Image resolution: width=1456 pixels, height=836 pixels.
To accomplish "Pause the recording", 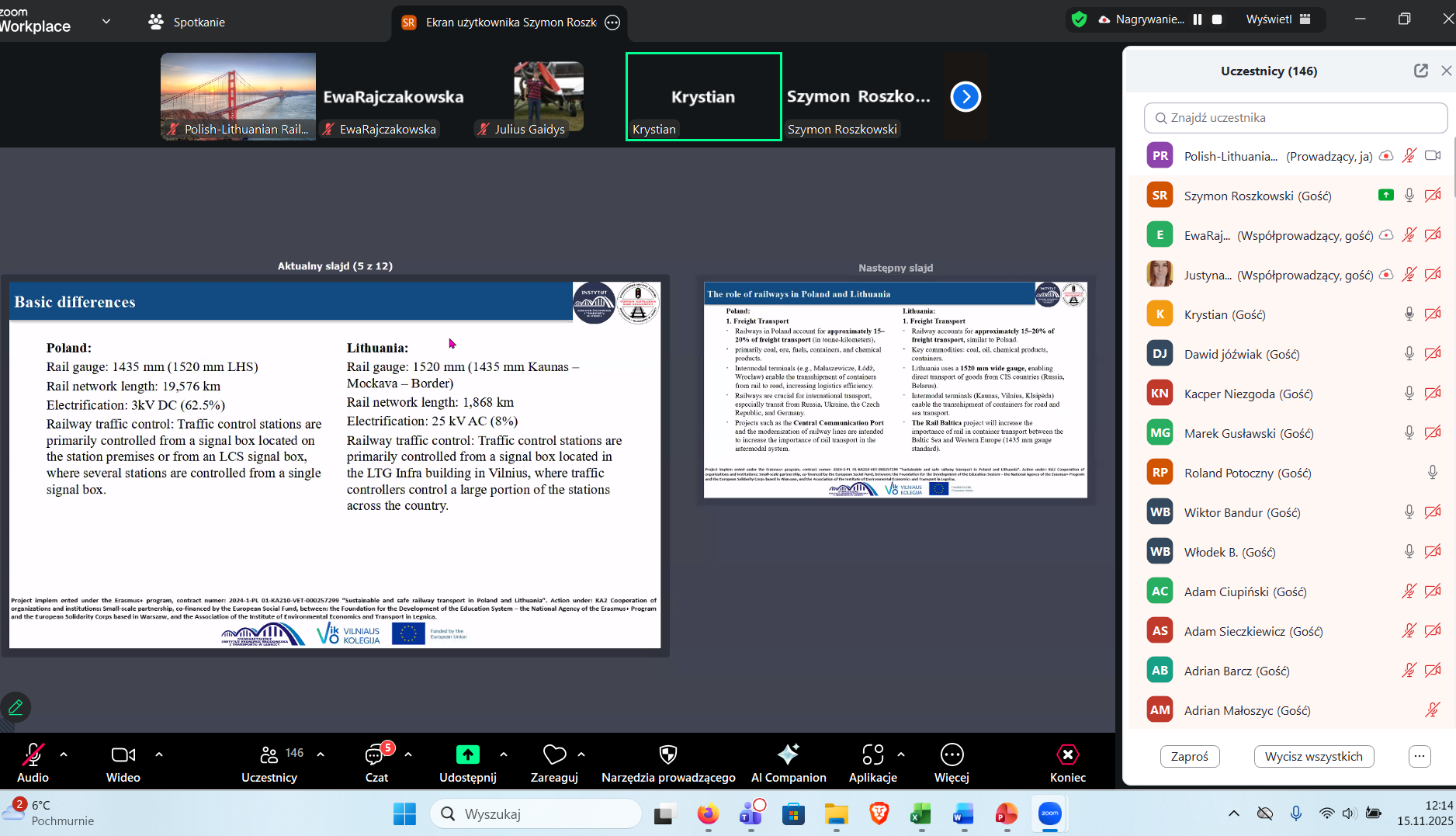I will (x=1198, y=19).
